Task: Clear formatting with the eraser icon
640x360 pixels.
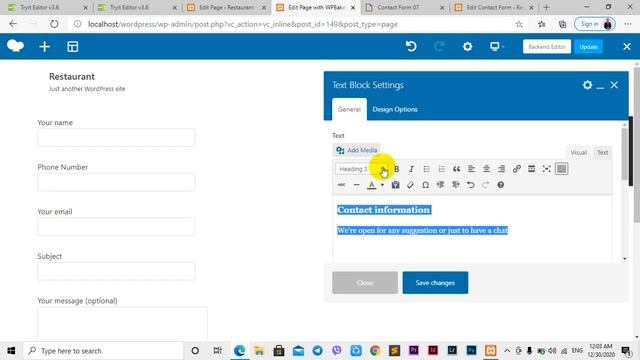Action: tap(410, 185)
